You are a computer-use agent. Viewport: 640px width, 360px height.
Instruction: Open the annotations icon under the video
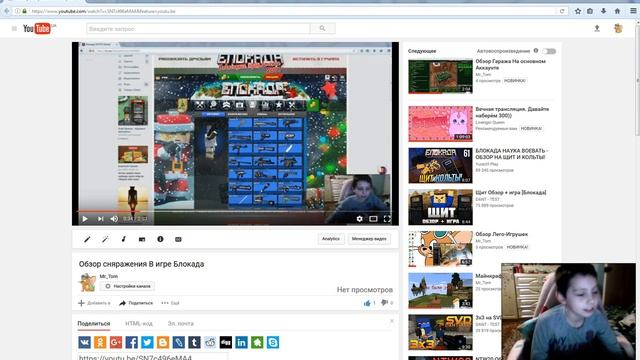(142, 239)
